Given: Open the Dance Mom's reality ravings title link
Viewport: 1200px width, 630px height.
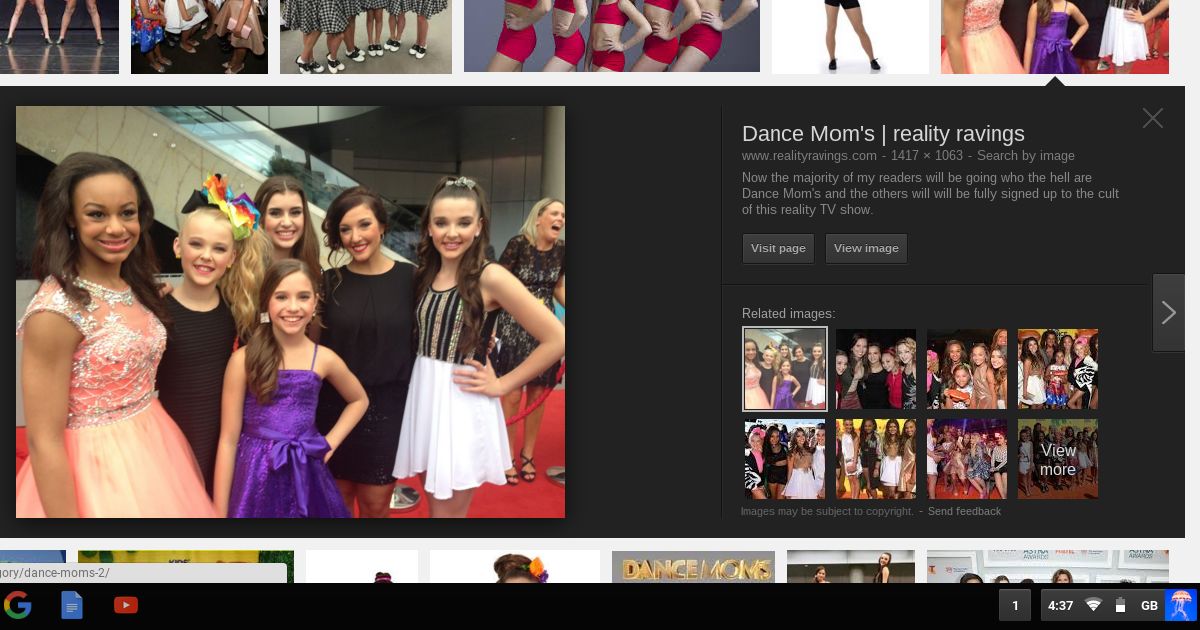Looking at the screenshot, I should tap(883, 133).
